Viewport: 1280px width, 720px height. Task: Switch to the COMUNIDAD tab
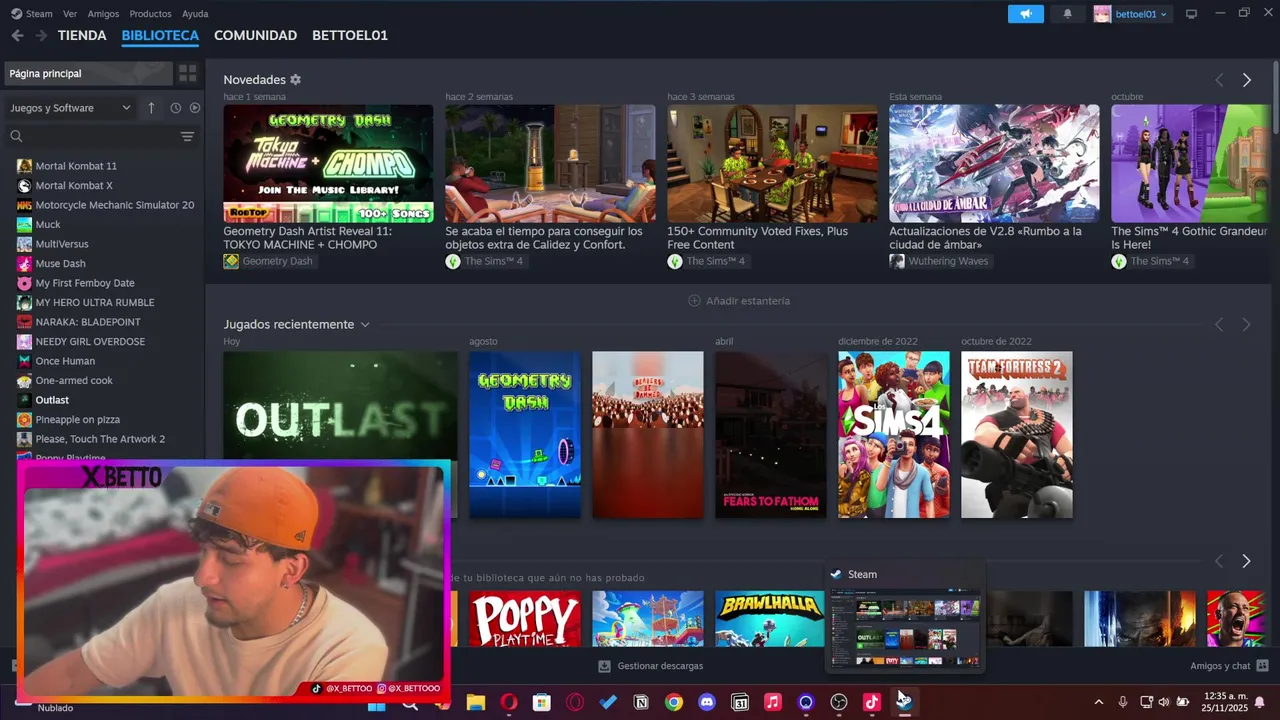255,35
